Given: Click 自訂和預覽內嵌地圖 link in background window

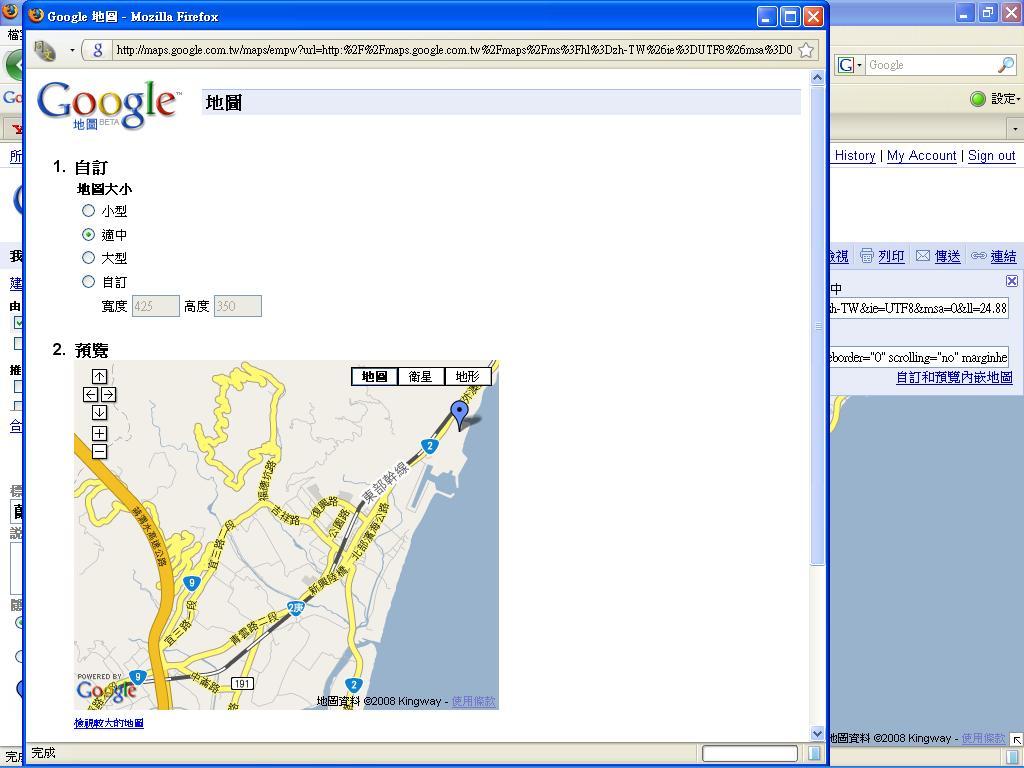Looking at the screenshot, I should (x=954, y=377).
